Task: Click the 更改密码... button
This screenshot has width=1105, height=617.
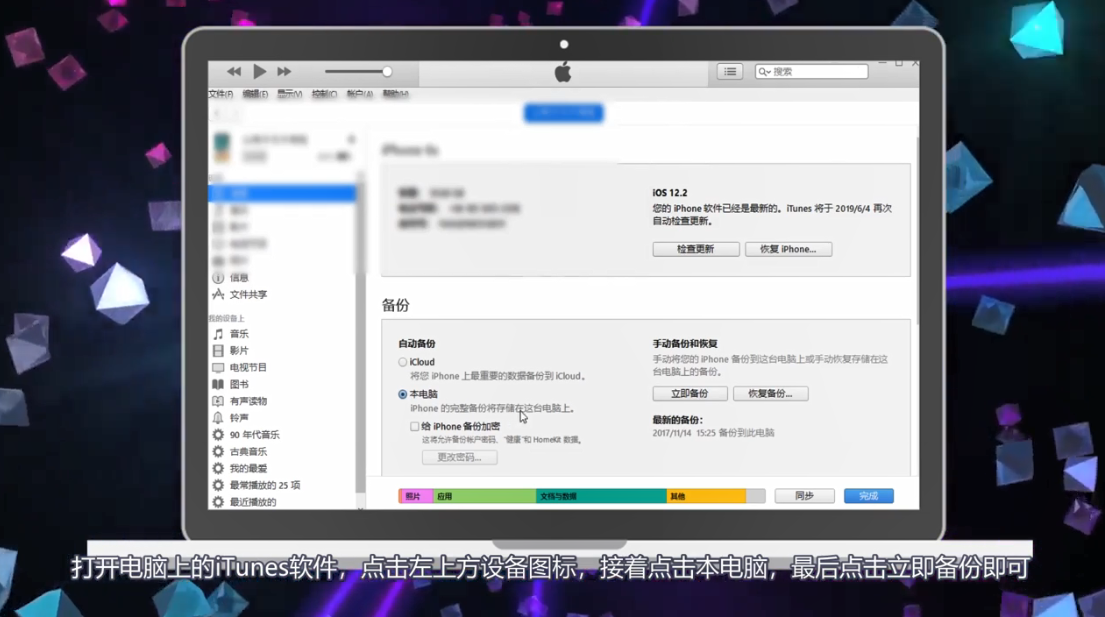Action: click(x=459, y=457)
